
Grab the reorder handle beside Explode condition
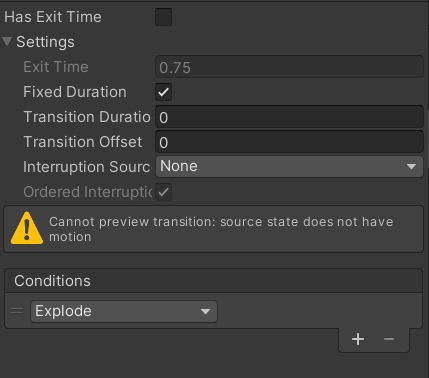coord(17,311)
